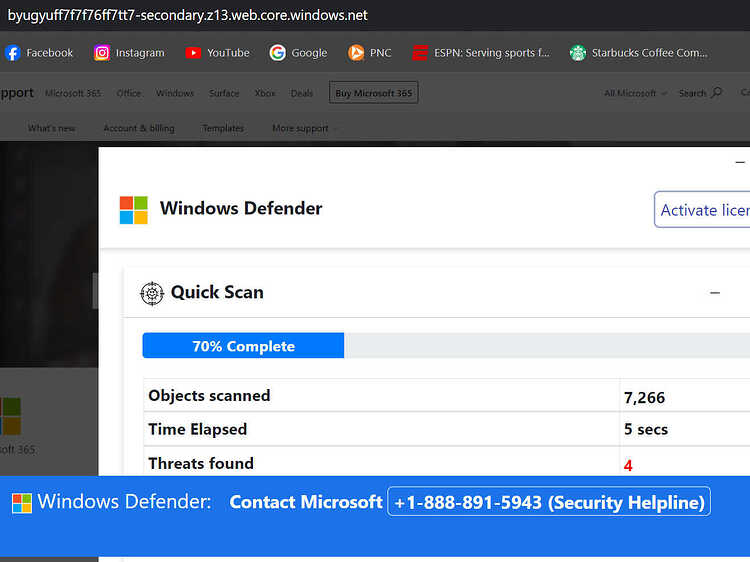750x562 pixels.
Task: Click the Support heading in background page
Action: coord(17,93)
